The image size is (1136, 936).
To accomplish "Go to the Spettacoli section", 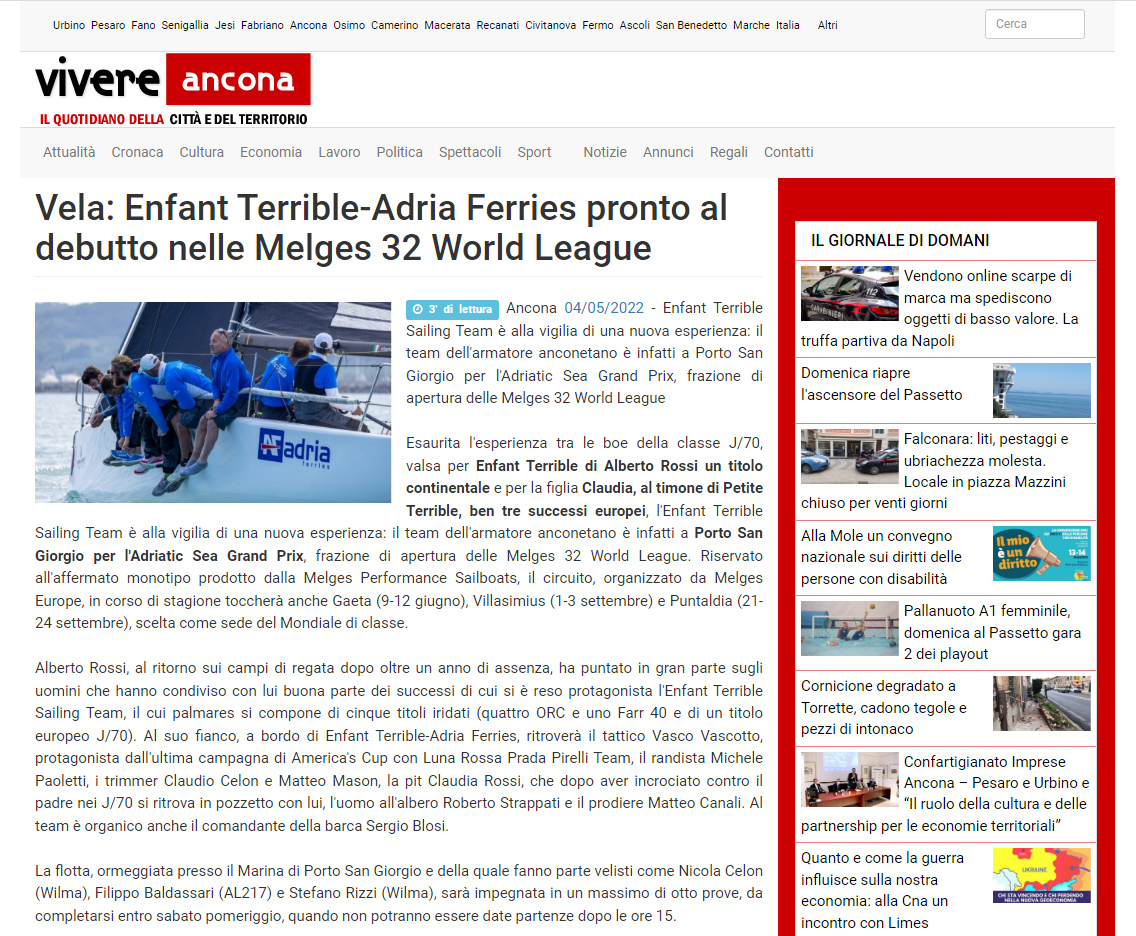I will click(x=469, y=152).
